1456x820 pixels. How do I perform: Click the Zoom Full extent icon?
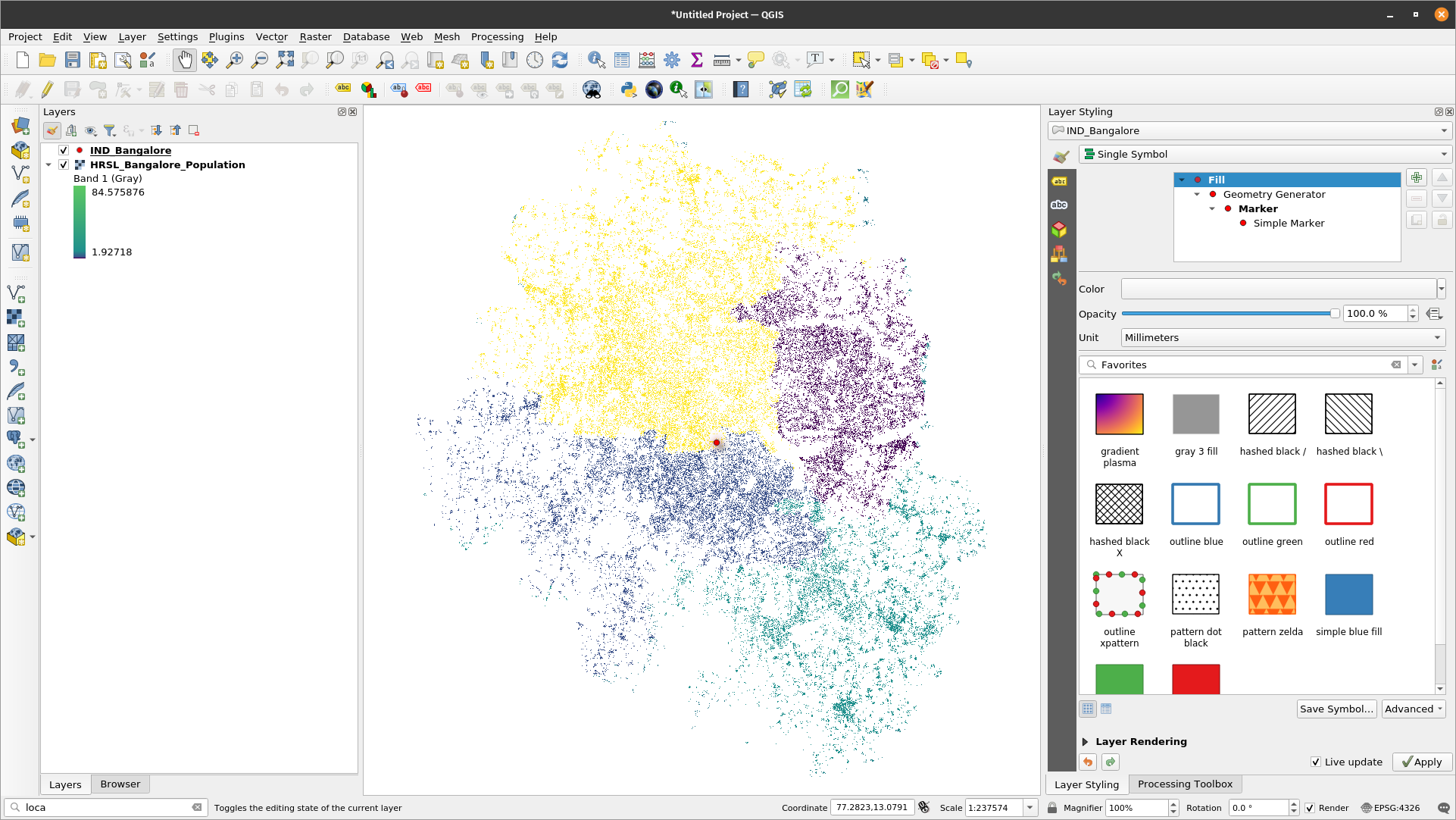pyautogui.click(x=285, y=61)
